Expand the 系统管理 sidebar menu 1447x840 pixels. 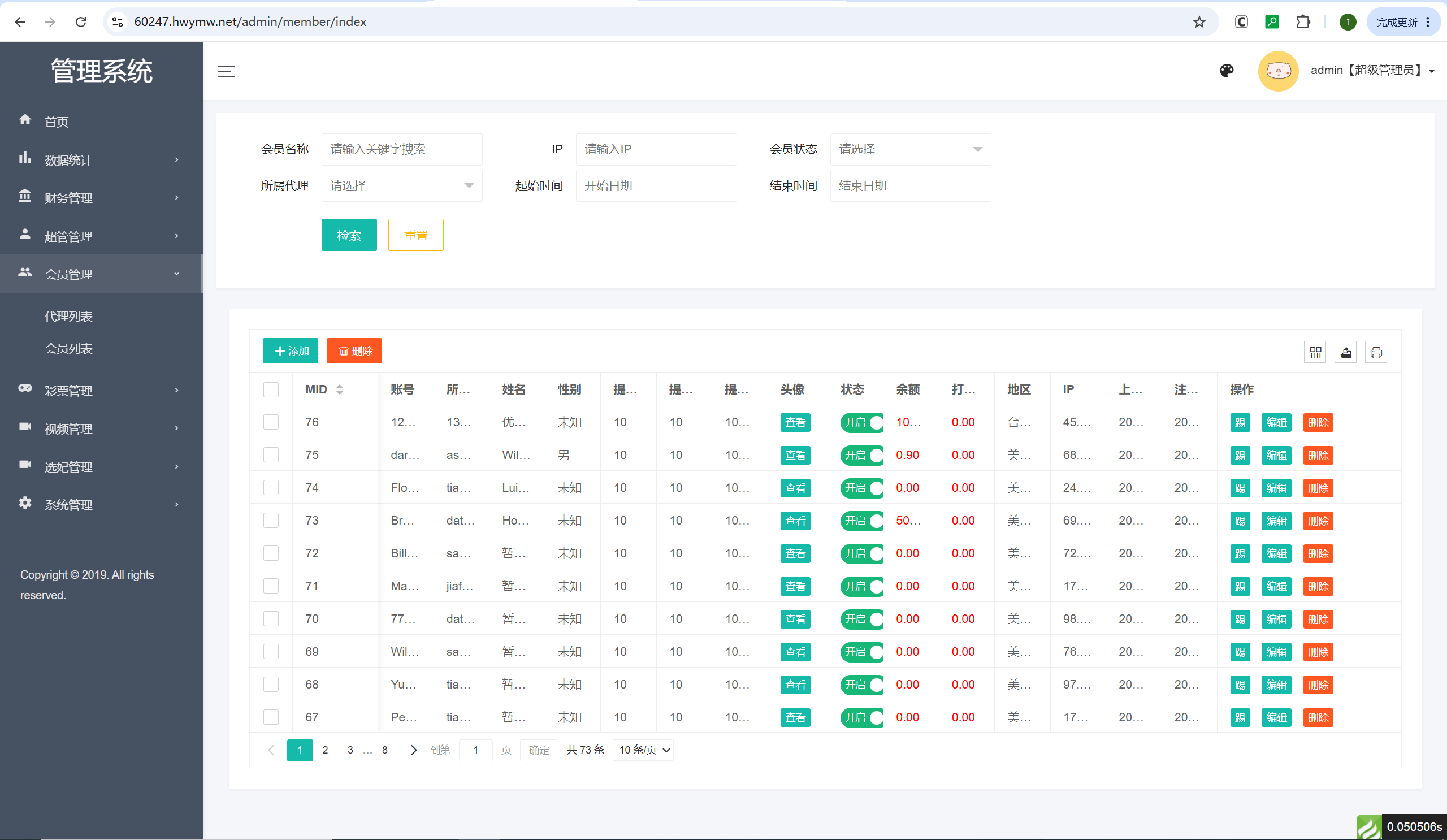102,504
